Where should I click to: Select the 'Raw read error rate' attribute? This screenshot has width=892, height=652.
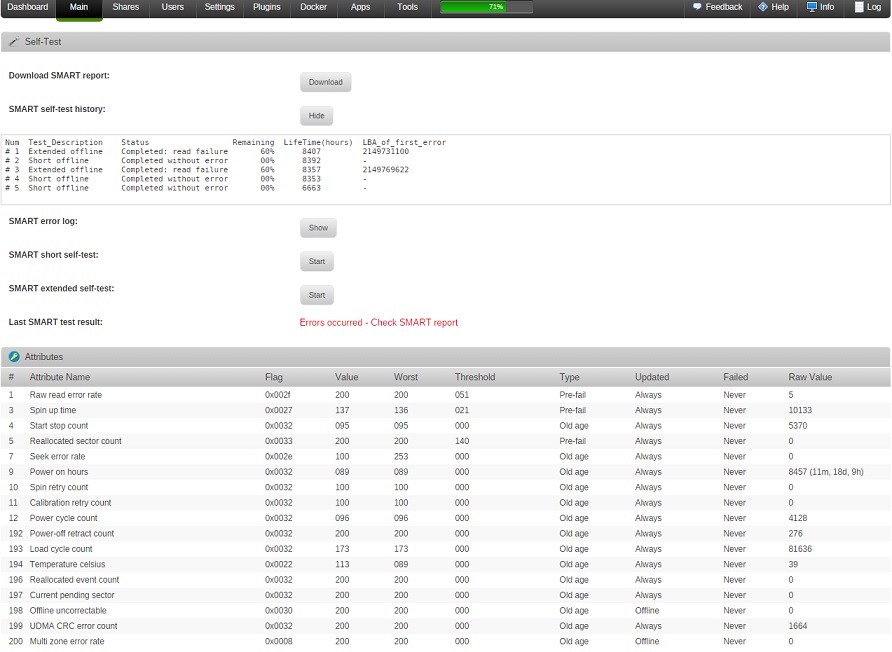66,395
